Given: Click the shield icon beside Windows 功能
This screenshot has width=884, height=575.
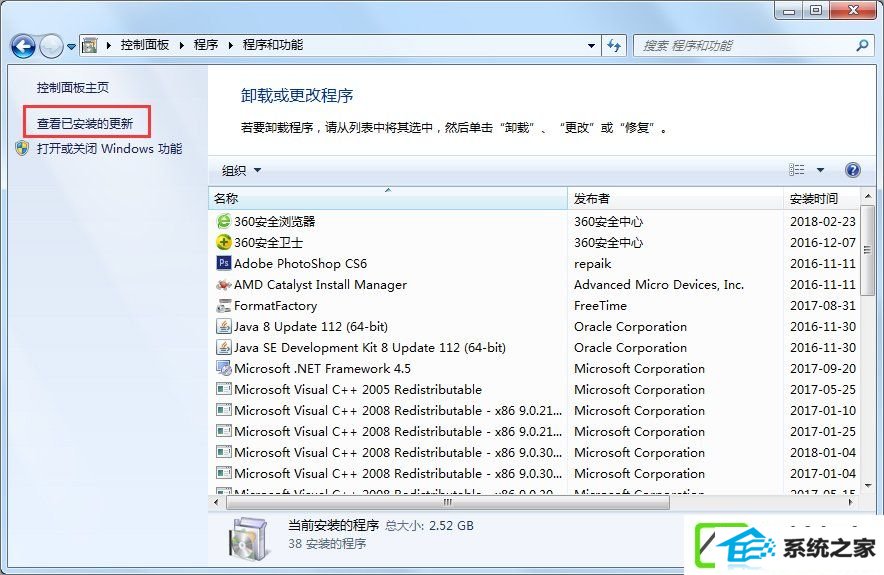Looking at the screenshot, I should click(x=22, y=148).
